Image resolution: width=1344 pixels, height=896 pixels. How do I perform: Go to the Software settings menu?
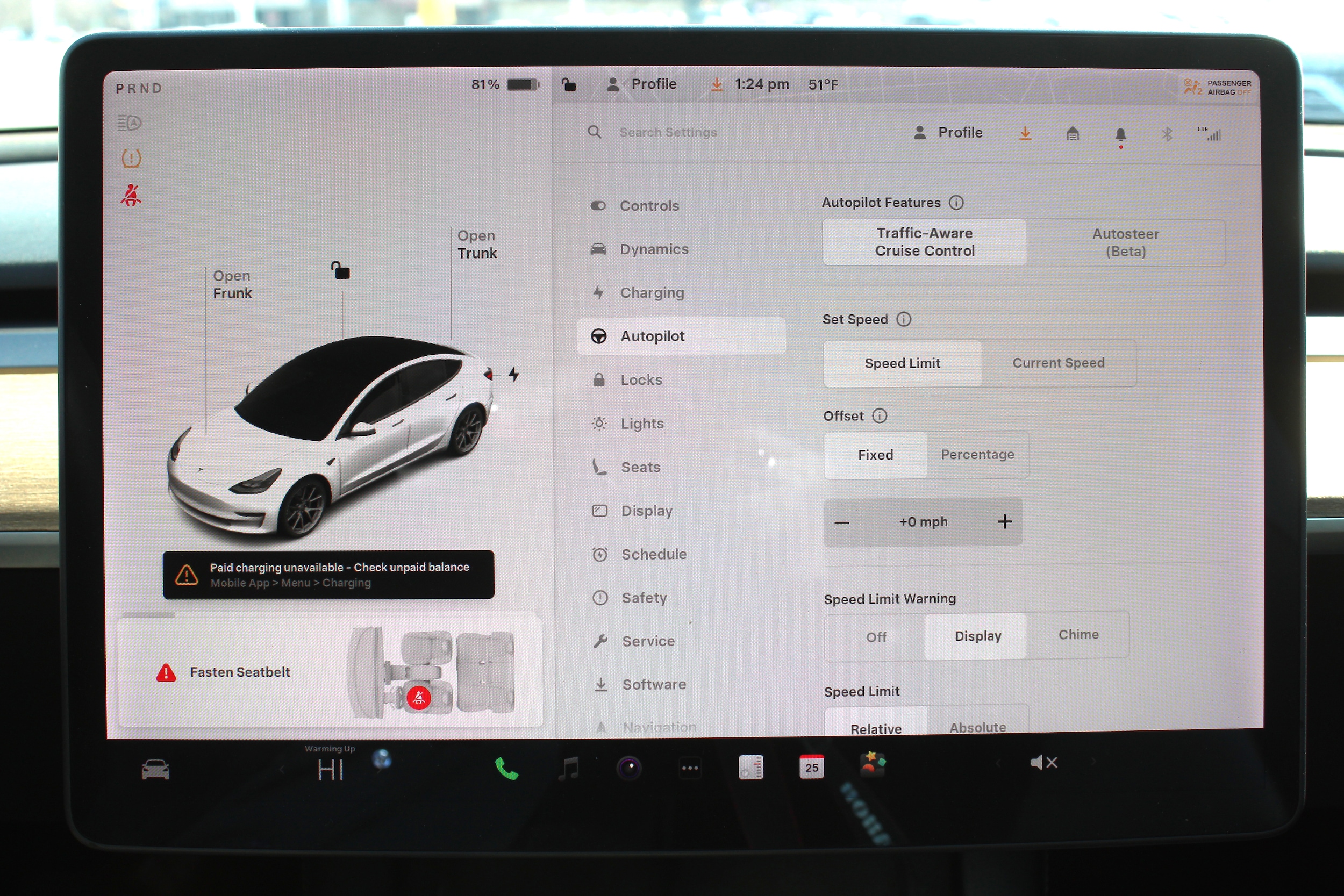pos(654,685)
